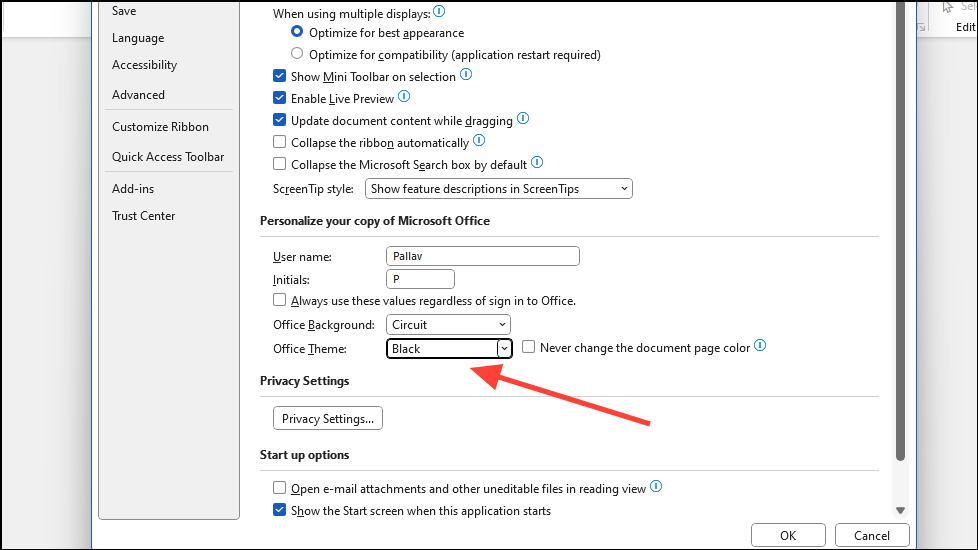Uncheck Show the Start screen on startup
Viewport: 978px width, 550px height.
(279, 510)
